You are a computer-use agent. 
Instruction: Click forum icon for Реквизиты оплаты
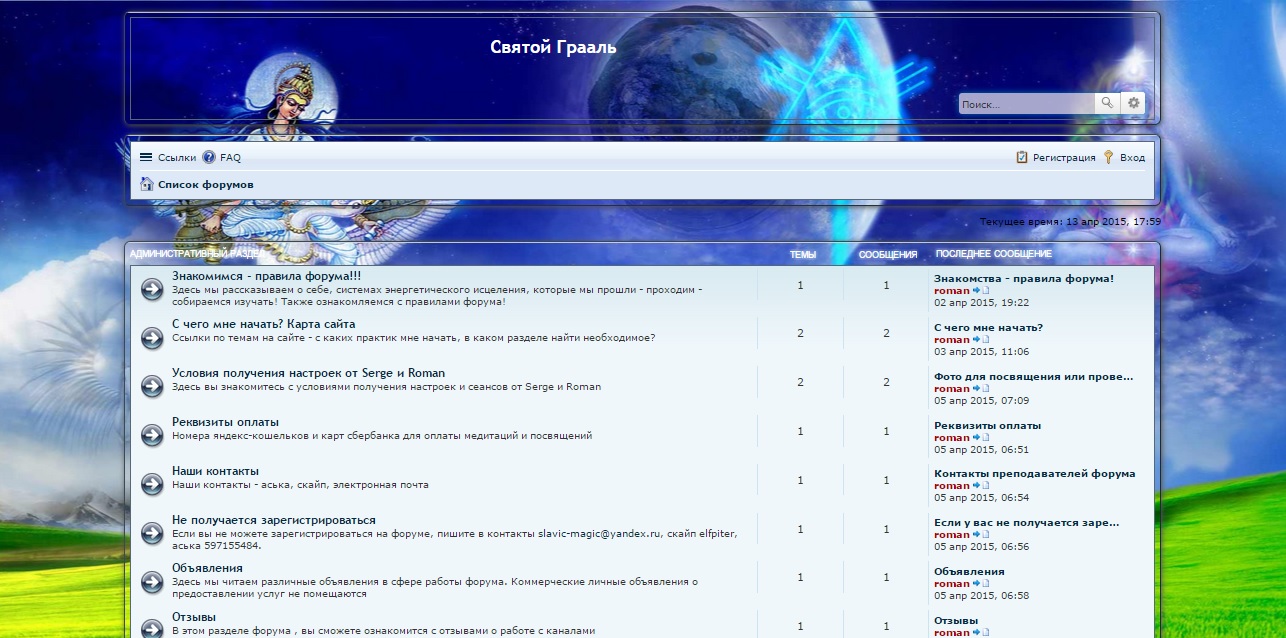coord(152,435)
